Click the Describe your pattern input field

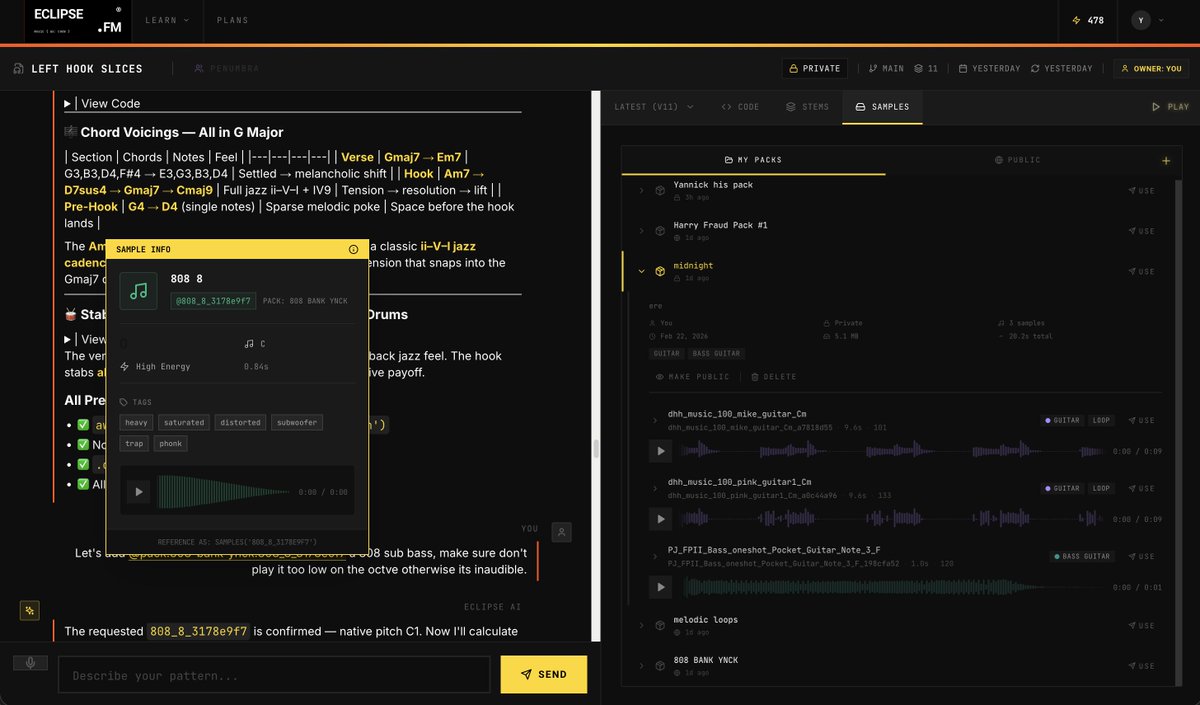click(x=274, y=675)
